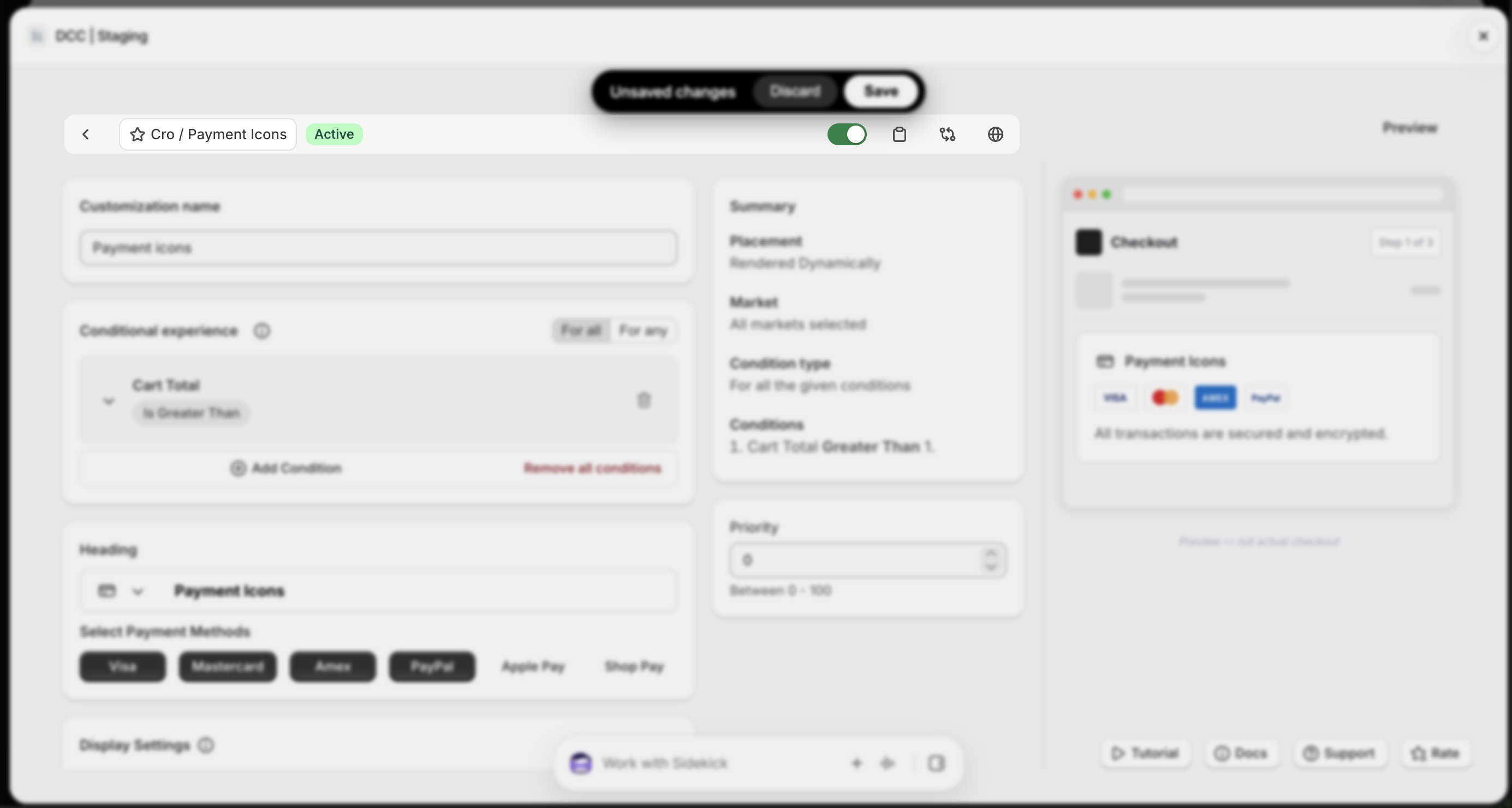
Task: Open the Tutorial button
Action: click(x=1146, y=753)
